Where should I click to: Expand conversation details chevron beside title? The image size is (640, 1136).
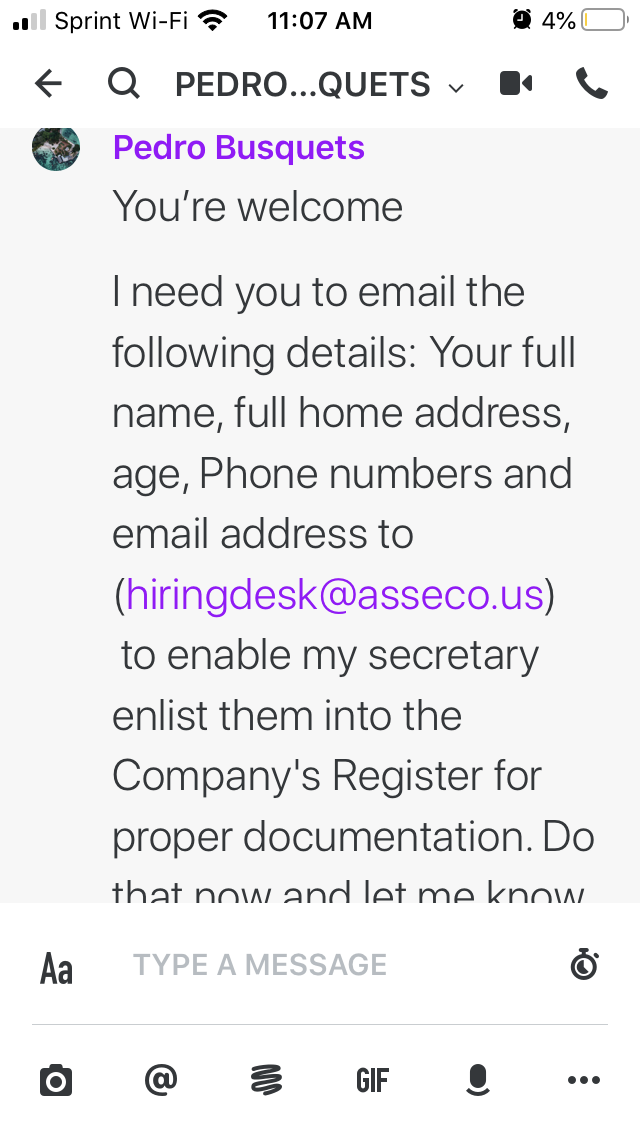(456, 88)
